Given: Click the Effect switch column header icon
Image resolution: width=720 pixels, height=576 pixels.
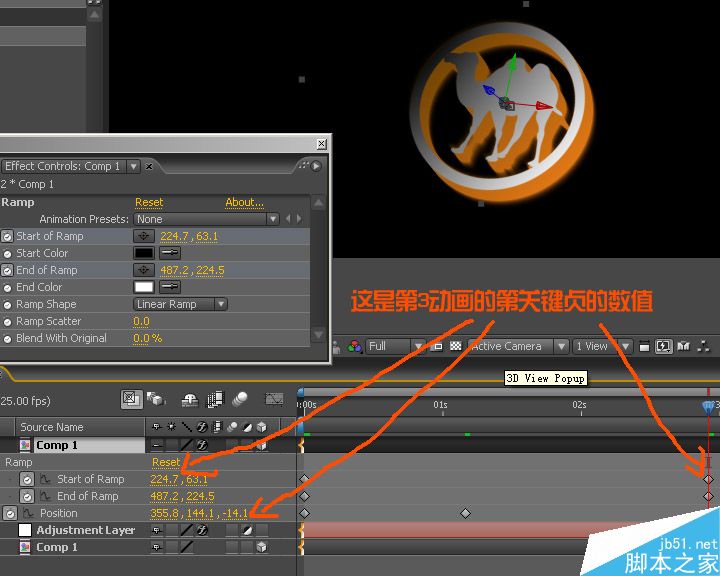Looking at the screenshot, I should click(202, 427).
